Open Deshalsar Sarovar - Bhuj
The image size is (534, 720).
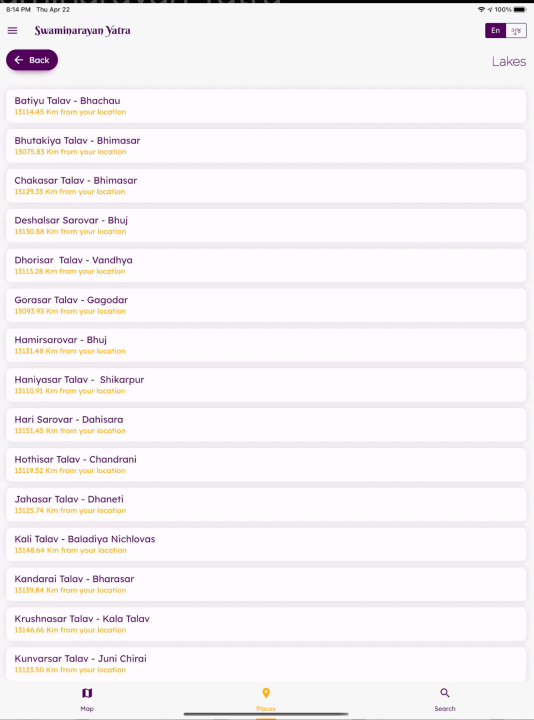point(266,225)
